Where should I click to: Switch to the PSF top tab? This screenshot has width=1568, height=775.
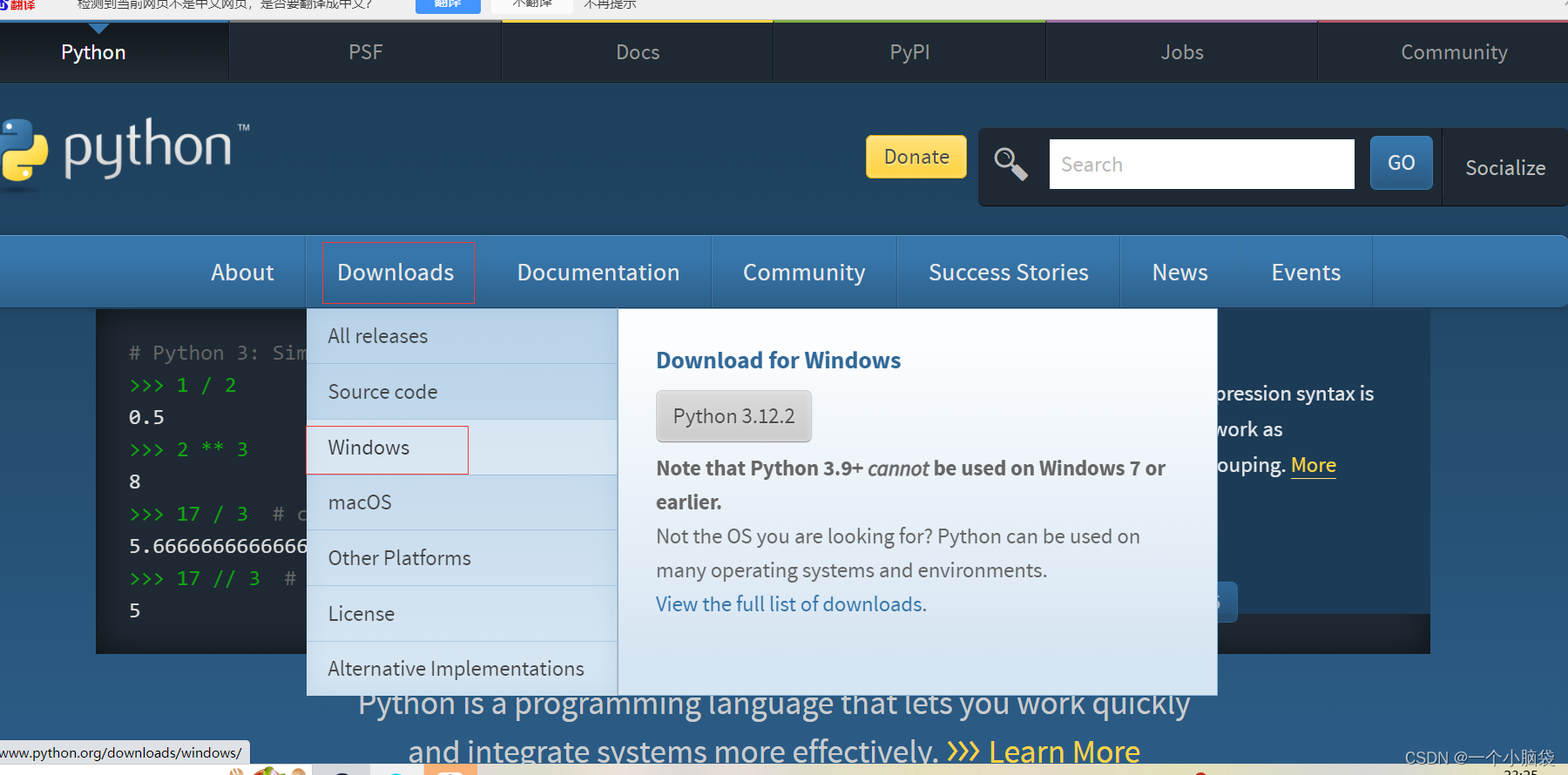(366, 52)
